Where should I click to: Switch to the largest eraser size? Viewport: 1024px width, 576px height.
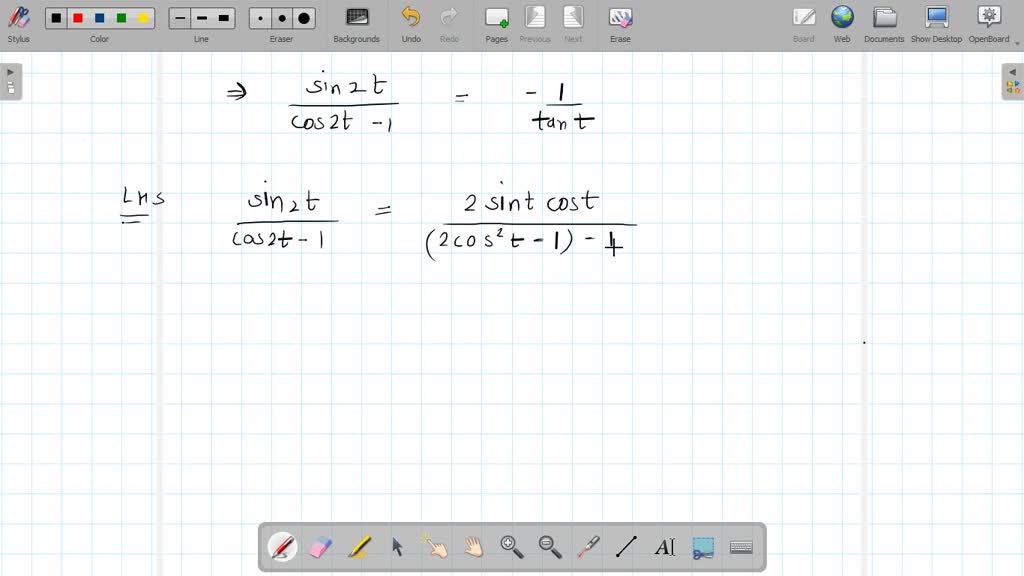[x=302, y=17]
